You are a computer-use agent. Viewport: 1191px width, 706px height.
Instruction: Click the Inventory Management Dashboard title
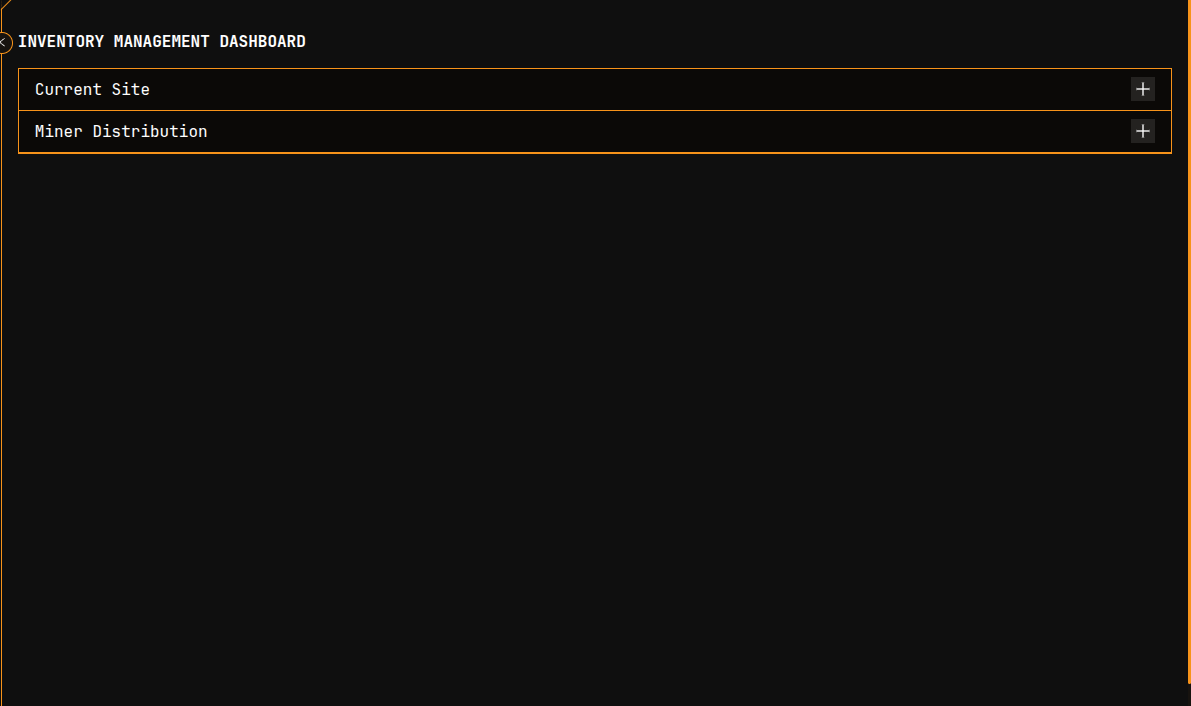tap(162, 42)
